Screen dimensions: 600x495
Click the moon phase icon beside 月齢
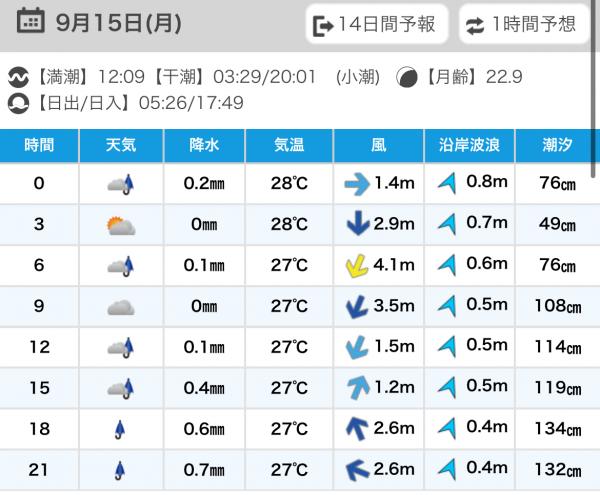(x=407, y=77)
